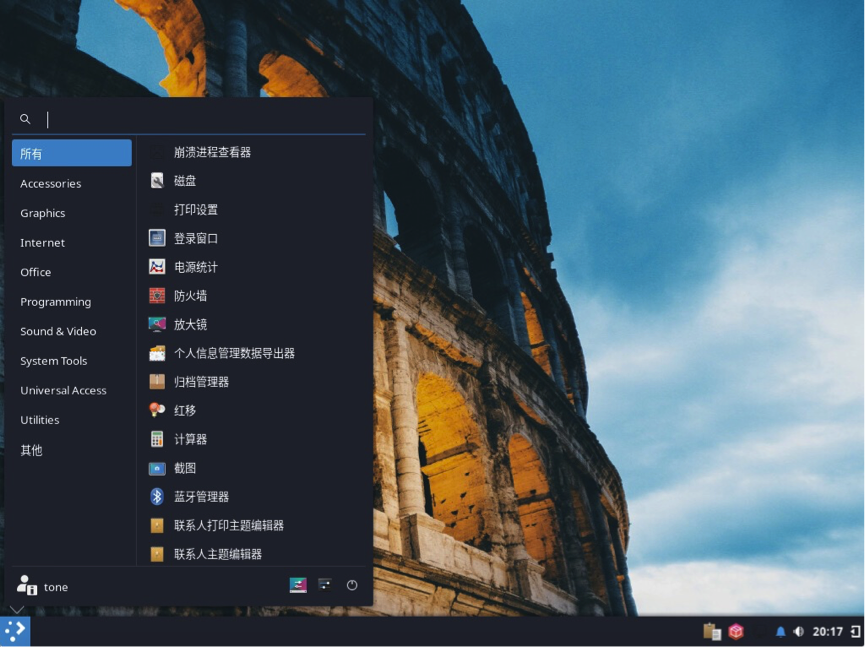Click the red cube package tray icon
Viewport: 865px width, 647px height.
pos(736,631)
